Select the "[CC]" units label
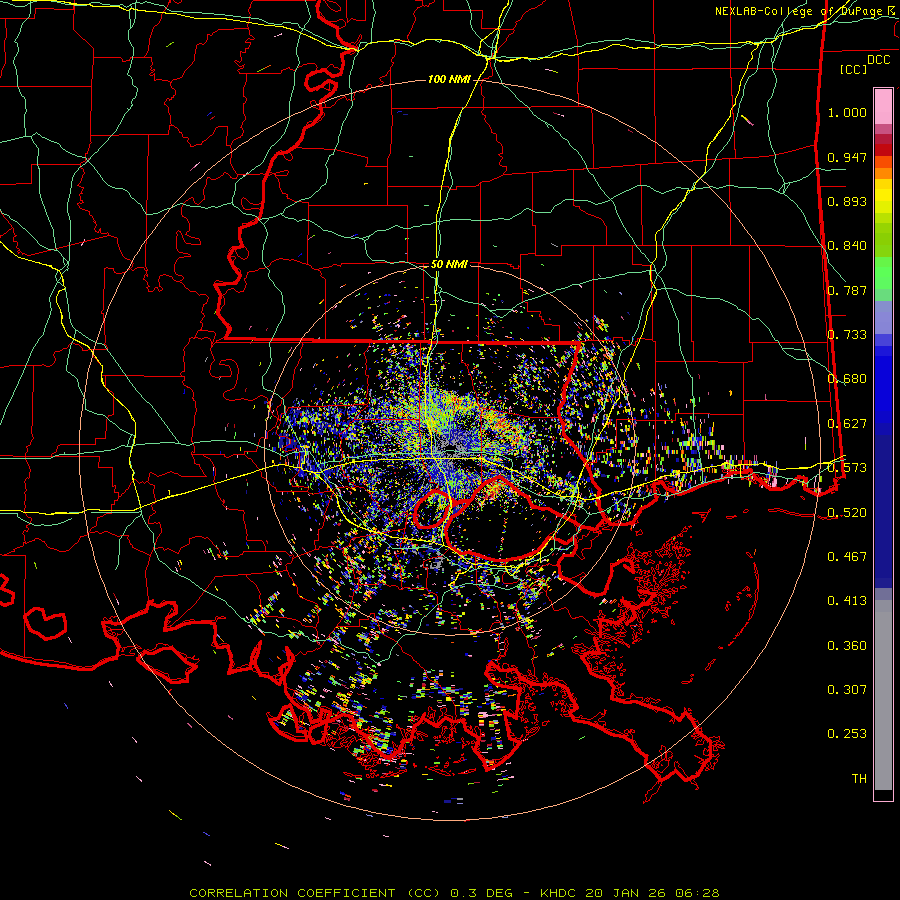Image resolution: width=900 pixels, height=900 pixels. 854,69
